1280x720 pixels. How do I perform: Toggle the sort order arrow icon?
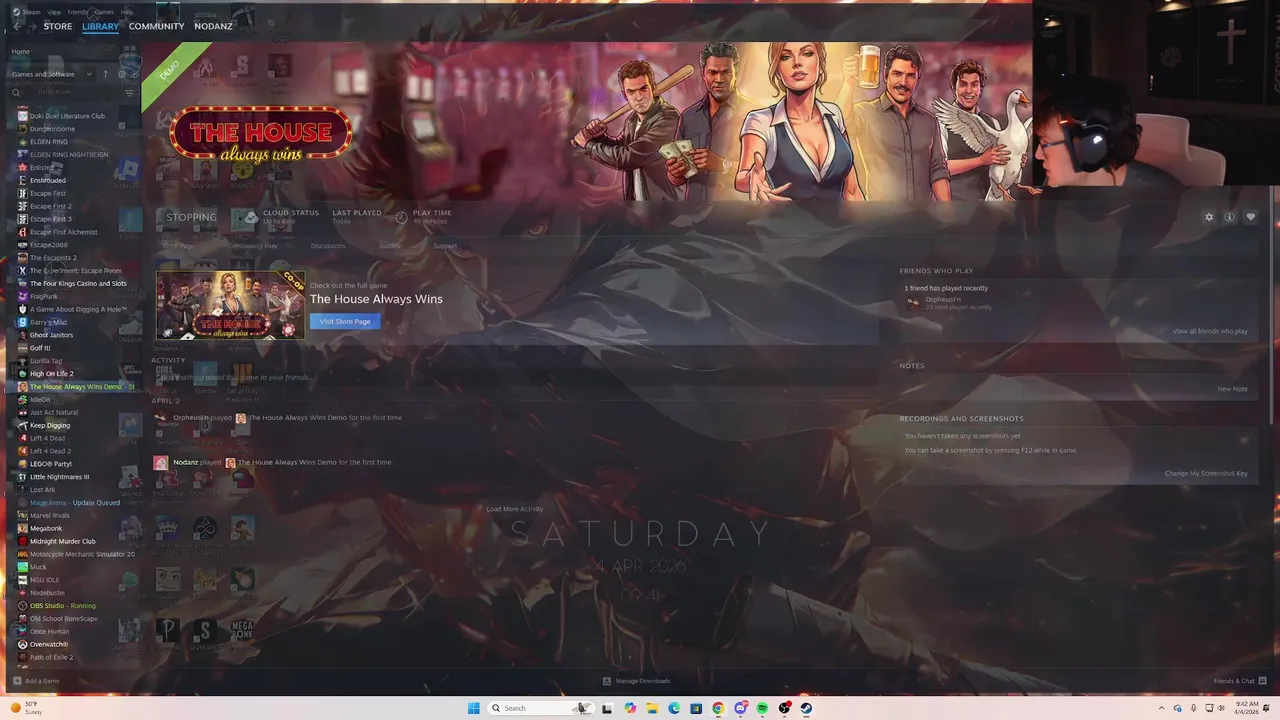tap(105, 74)
